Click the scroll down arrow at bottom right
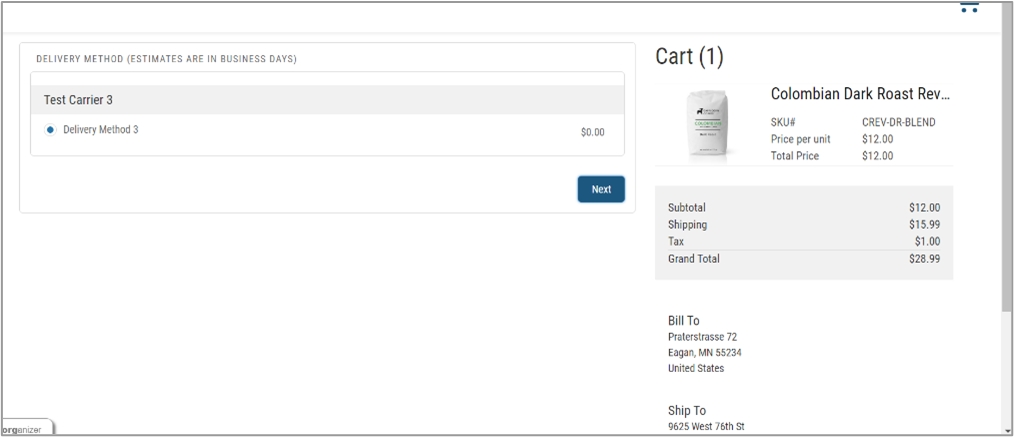The width and height of the screenshot is (1014, 437). 1006,429
